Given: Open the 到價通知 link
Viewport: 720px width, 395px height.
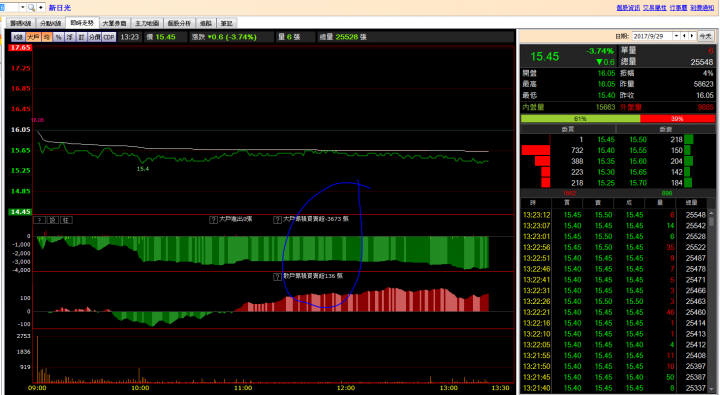Looking at the screenshot, I should pos(702,8).
